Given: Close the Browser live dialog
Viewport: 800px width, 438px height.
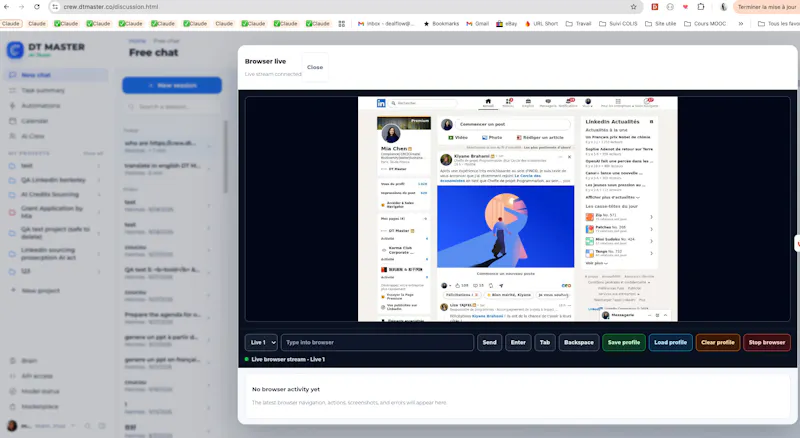Looking at the screenshot, I should [315, 67].
